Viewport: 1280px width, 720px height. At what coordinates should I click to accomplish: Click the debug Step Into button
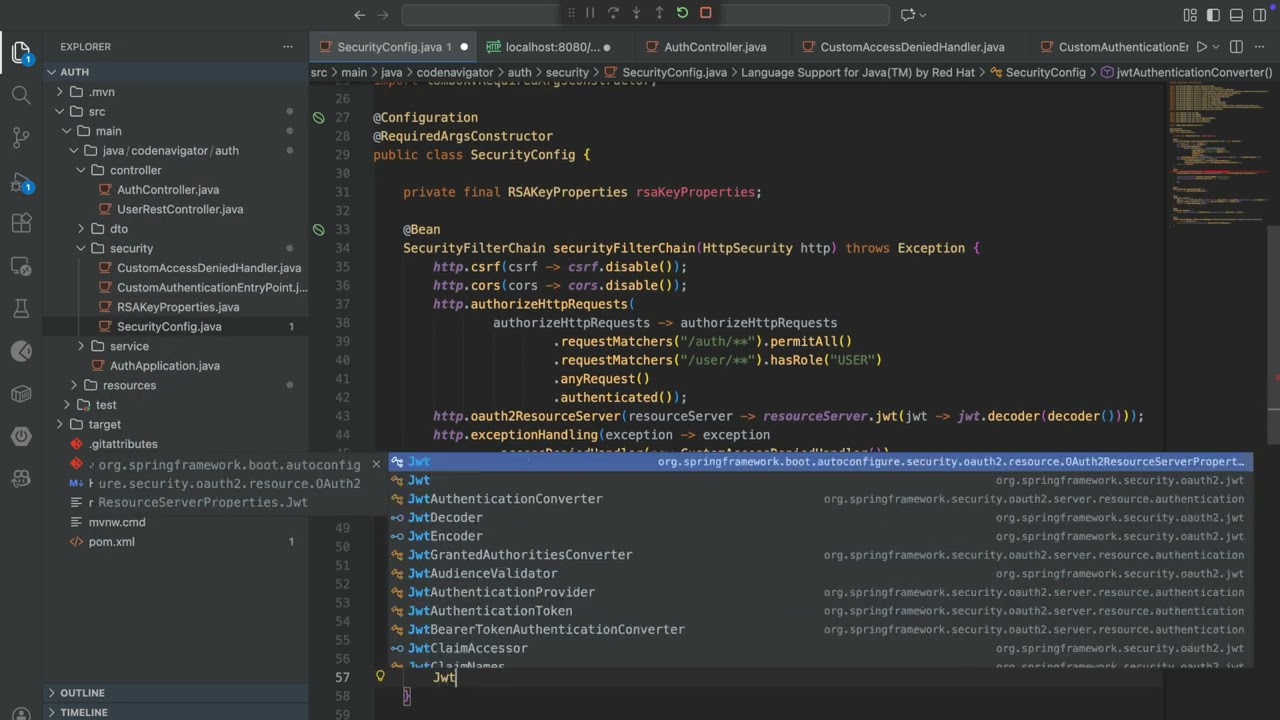(636, 13)
